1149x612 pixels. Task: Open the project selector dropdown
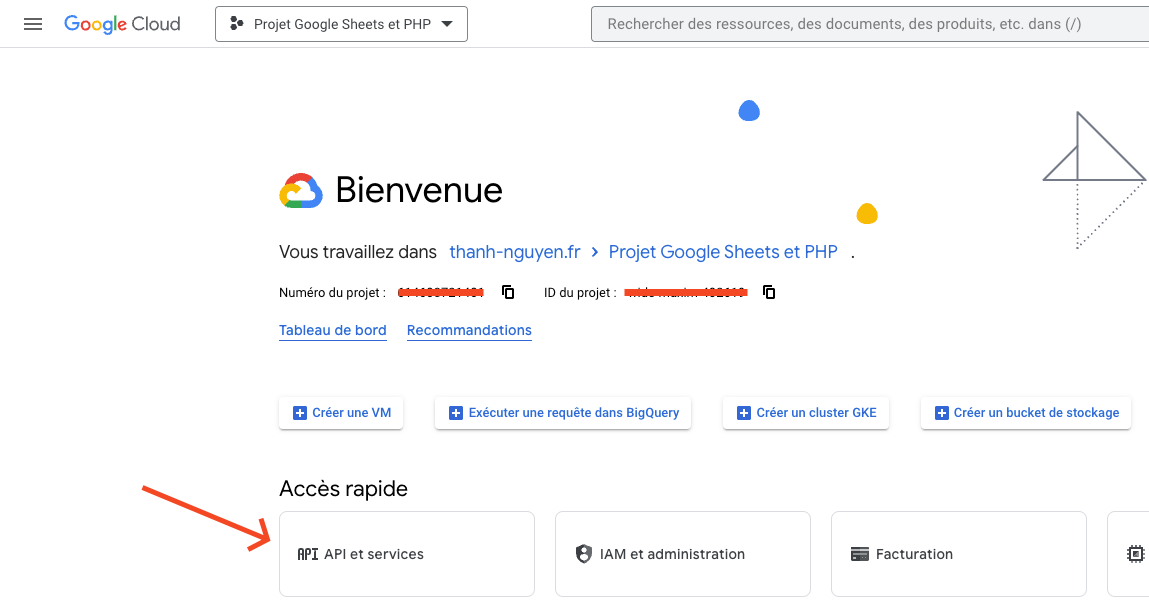(x=340, y=24)
